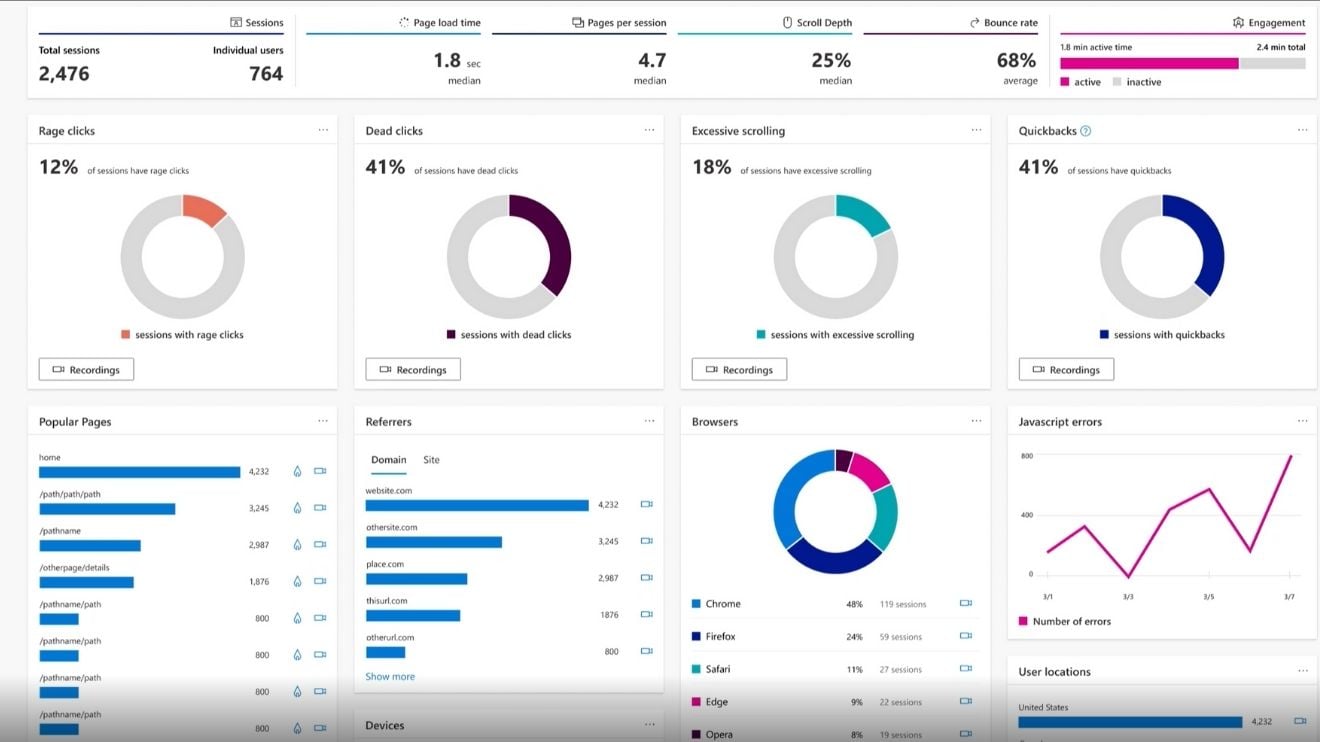Open Recordings for Quickbacks
Screen dimensions: 1320x742
1066,370
